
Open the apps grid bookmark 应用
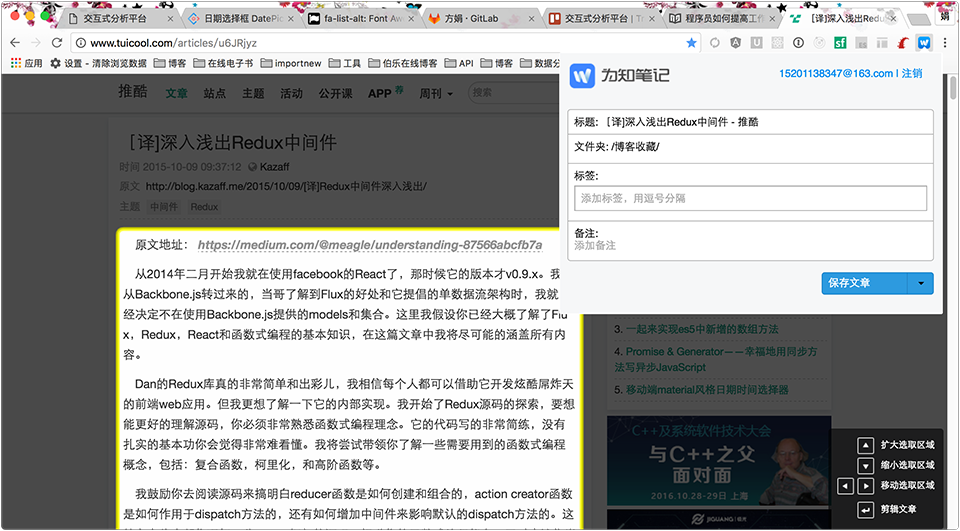coord(26,63)
